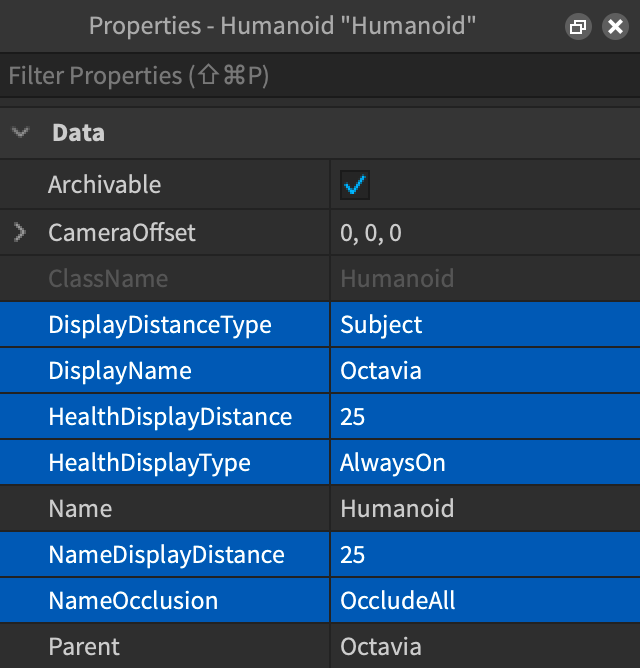Open the HealthDisplayType AlwaysOn dropdown
Image resolution: width=640 pixels, height=668 pixels.
[x=484, y=463]
